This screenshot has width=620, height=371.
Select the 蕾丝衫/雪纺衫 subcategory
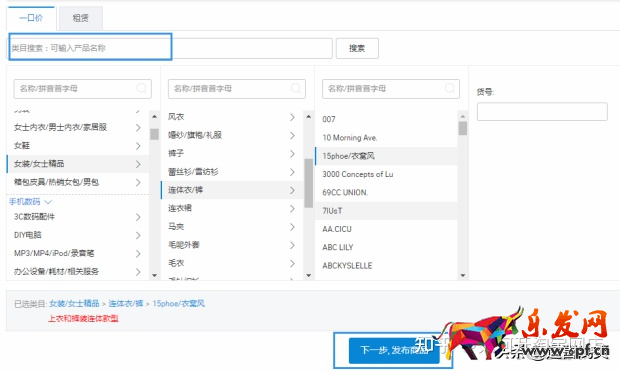tap(232, 172)
